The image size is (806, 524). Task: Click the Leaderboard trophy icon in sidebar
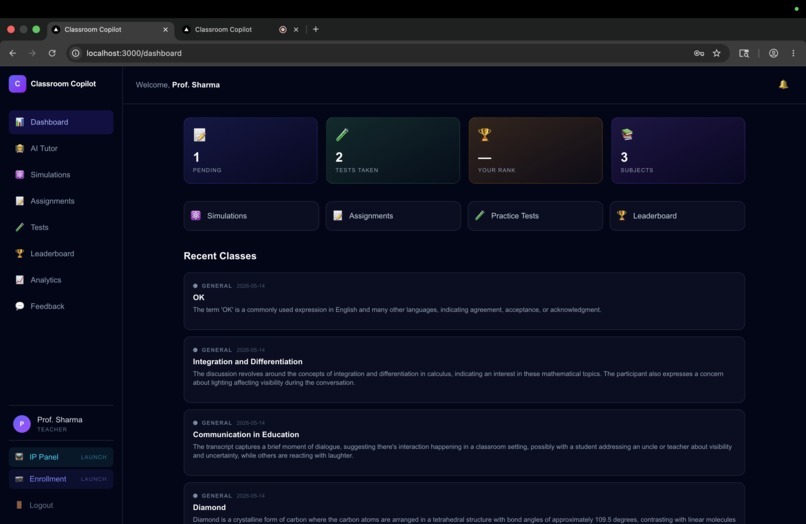pos(20,253)
